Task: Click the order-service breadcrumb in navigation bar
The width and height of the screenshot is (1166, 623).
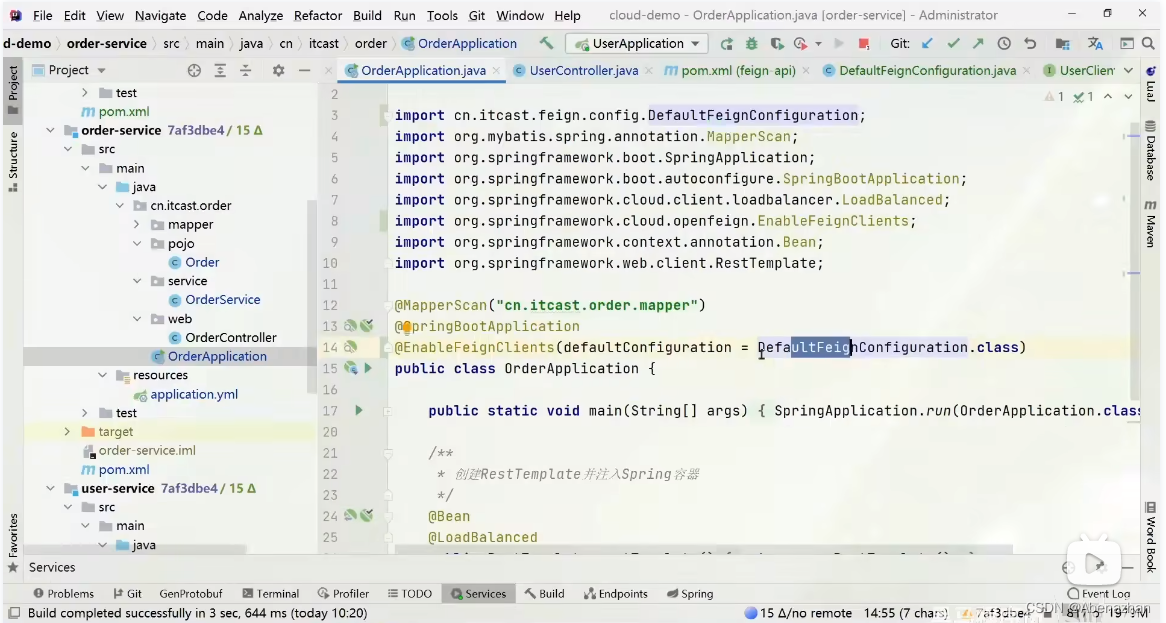Action: pos(106,44)
